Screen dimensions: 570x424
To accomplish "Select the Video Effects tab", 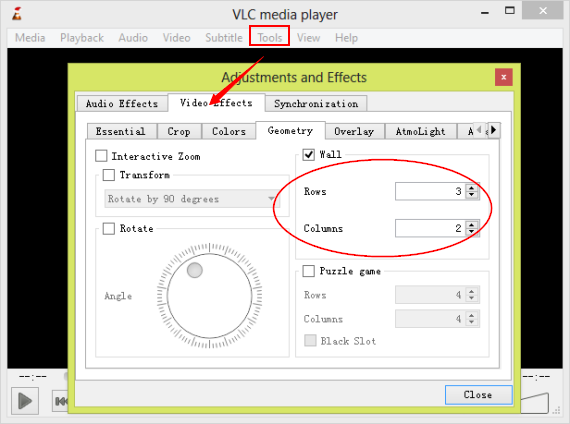I will pos(216,103).
